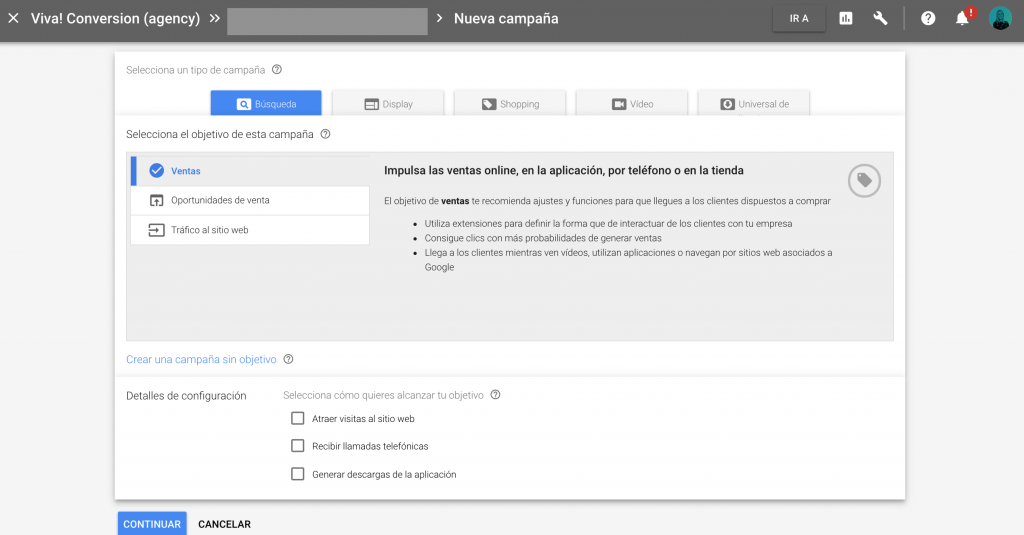Check 'Atraer visitas al sitio web'
This screenshot has height=535, width=1024.
(298, 418)
